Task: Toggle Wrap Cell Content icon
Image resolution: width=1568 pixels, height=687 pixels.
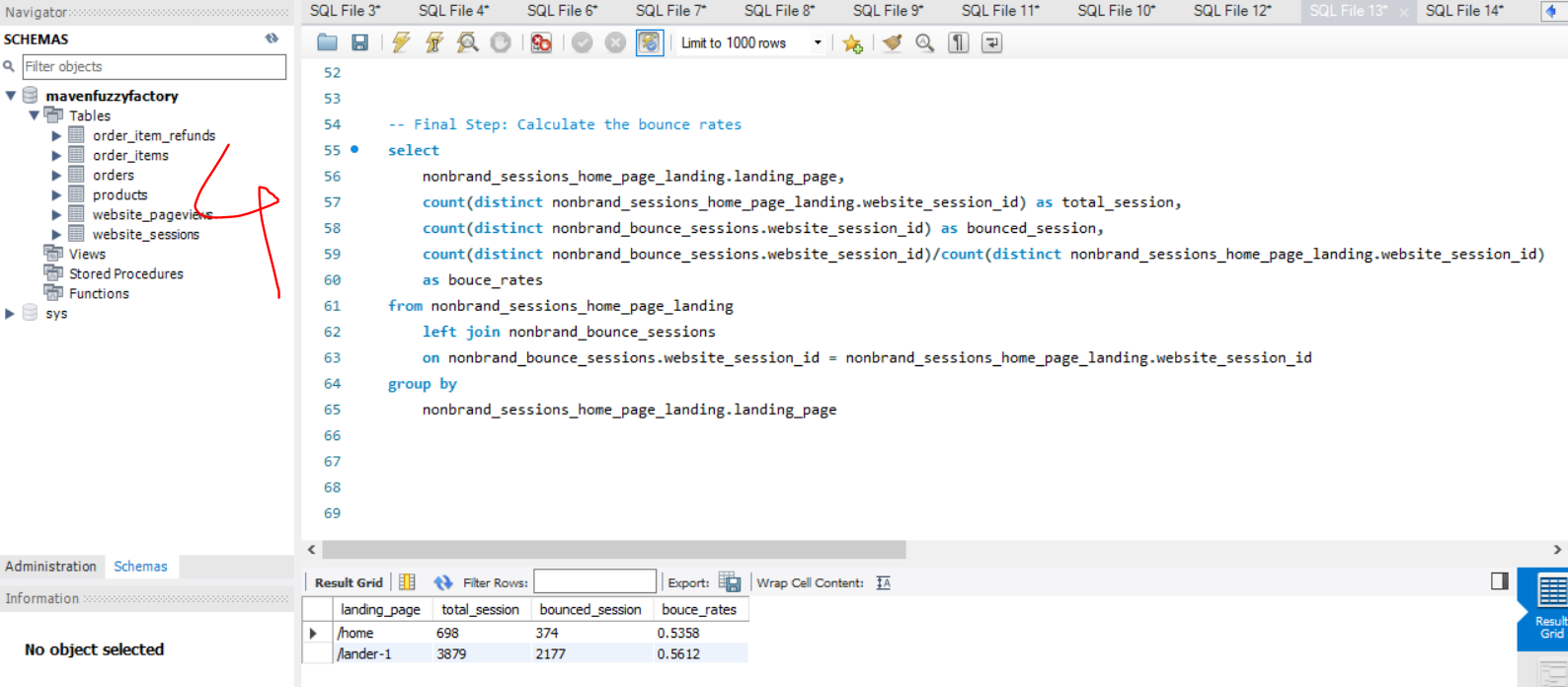Action: pos(884,582)
